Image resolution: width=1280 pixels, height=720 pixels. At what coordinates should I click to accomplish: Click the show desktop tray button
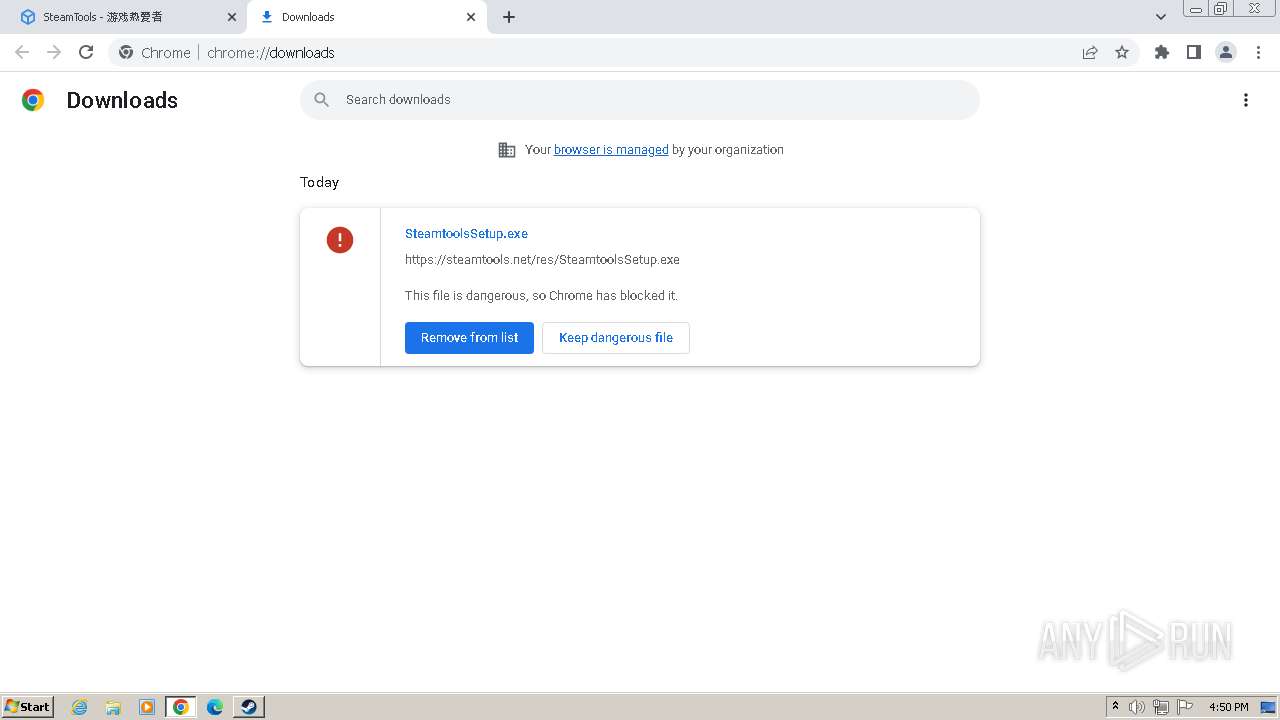[x=1269, y=707]
